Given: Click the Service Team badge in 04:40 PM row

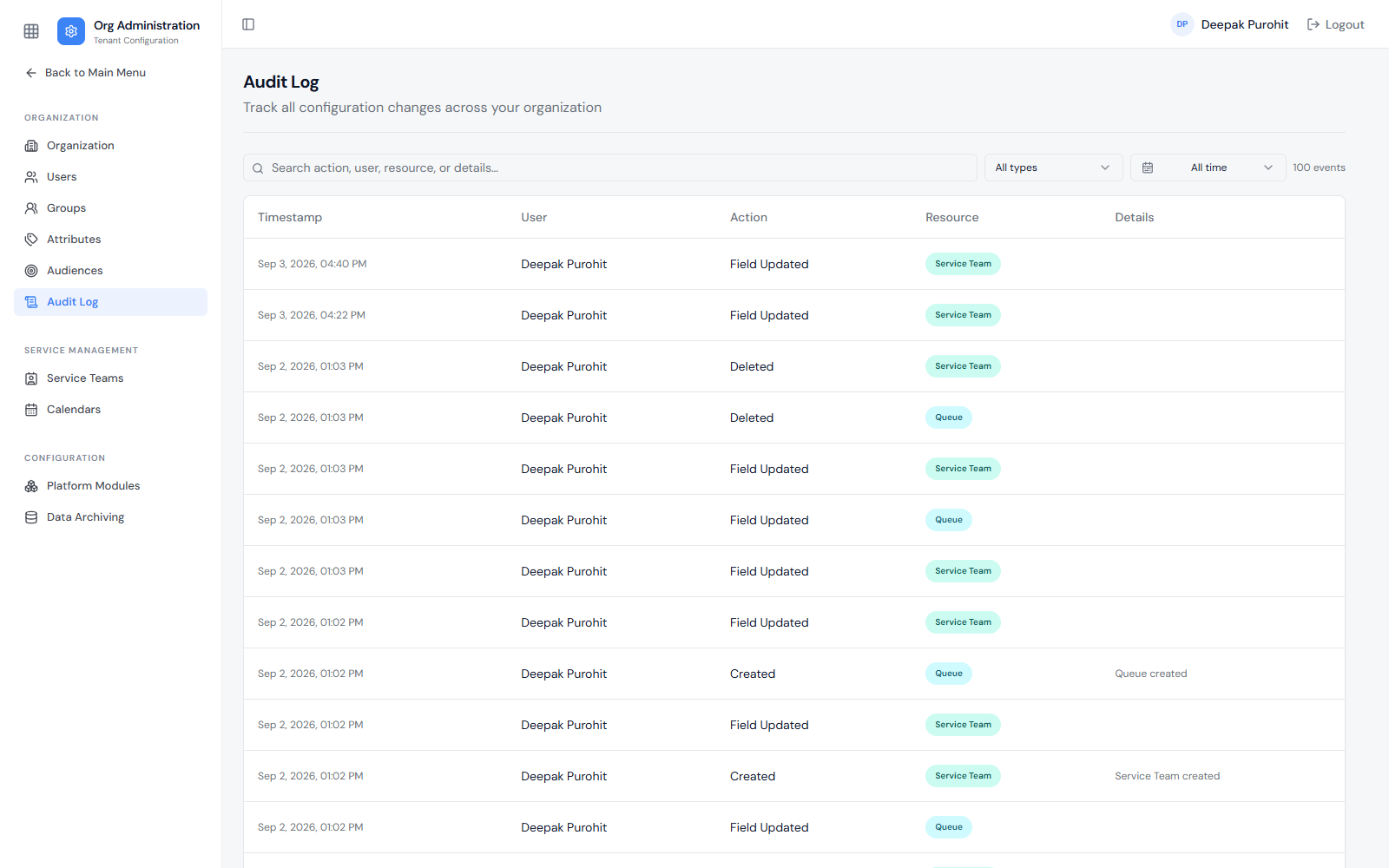Looking at the screenshot, I should [x=963, y=264].
